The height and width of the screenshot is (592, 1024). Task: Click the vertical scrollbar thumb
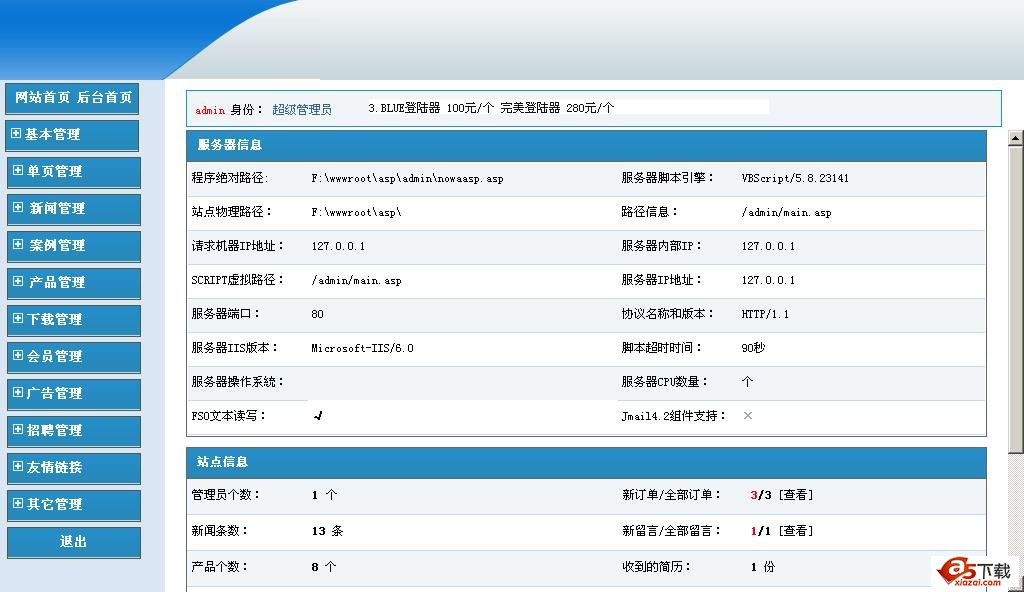(1016, 300)
